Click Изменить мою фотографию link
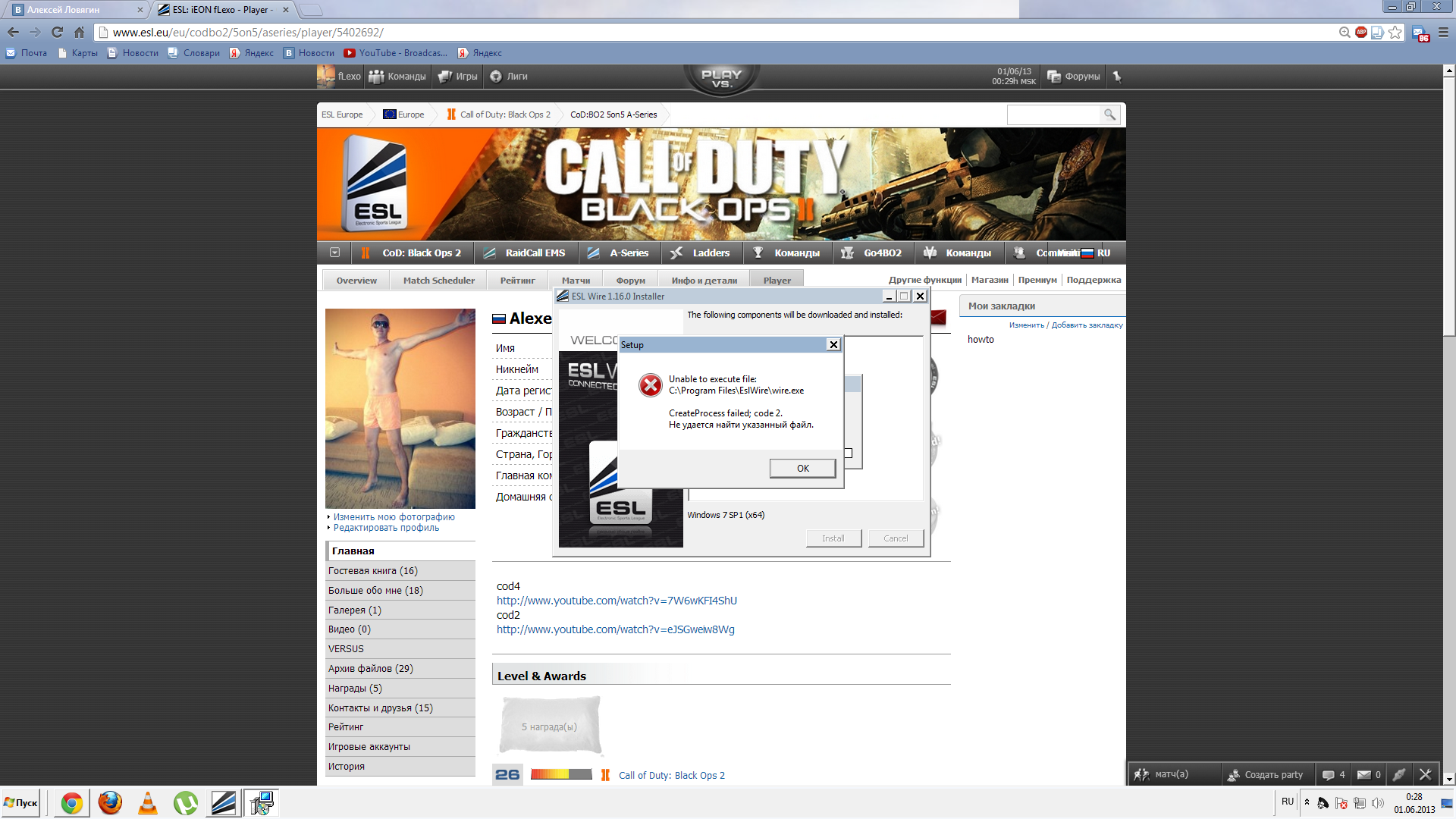1456x819 pixels. click(x=394, y=517)
